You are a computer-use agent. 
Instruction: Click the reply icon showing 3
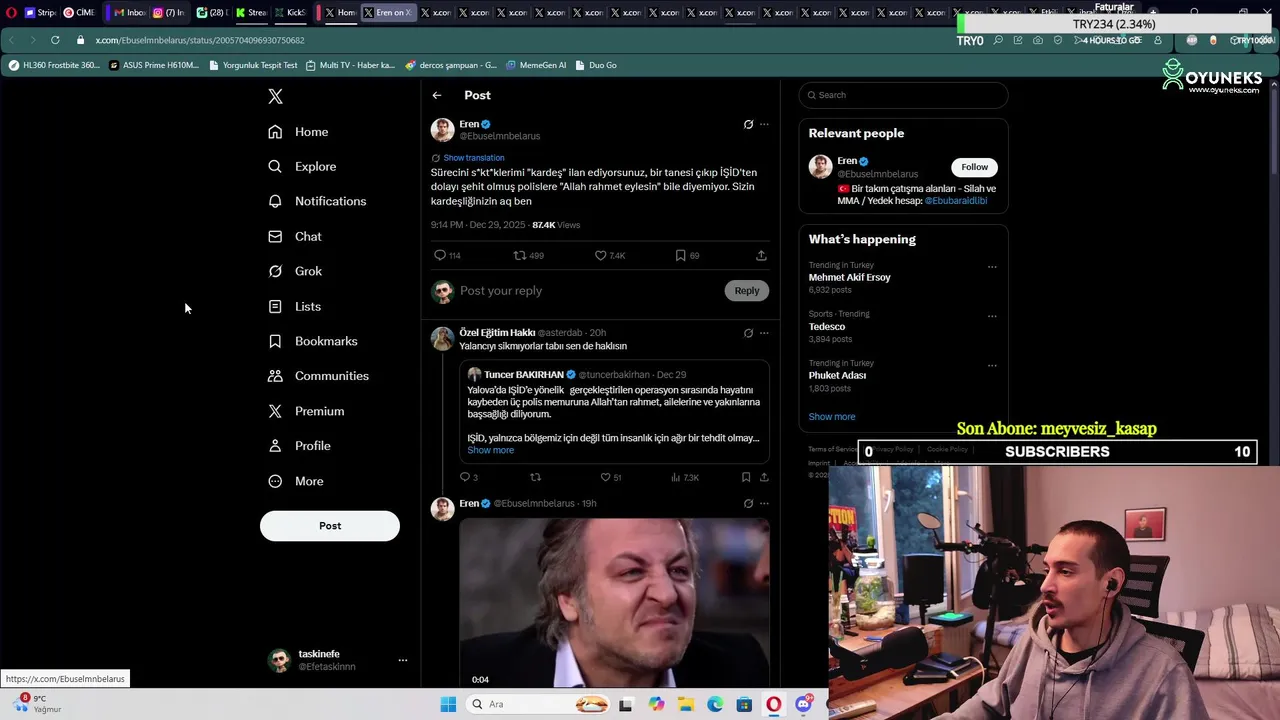[x=464, y=477]
